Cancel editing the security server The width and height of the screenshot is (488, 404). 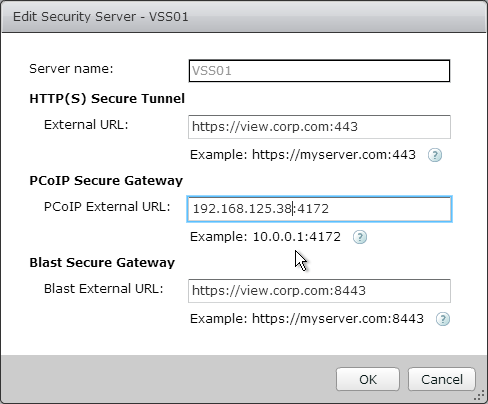442,379
